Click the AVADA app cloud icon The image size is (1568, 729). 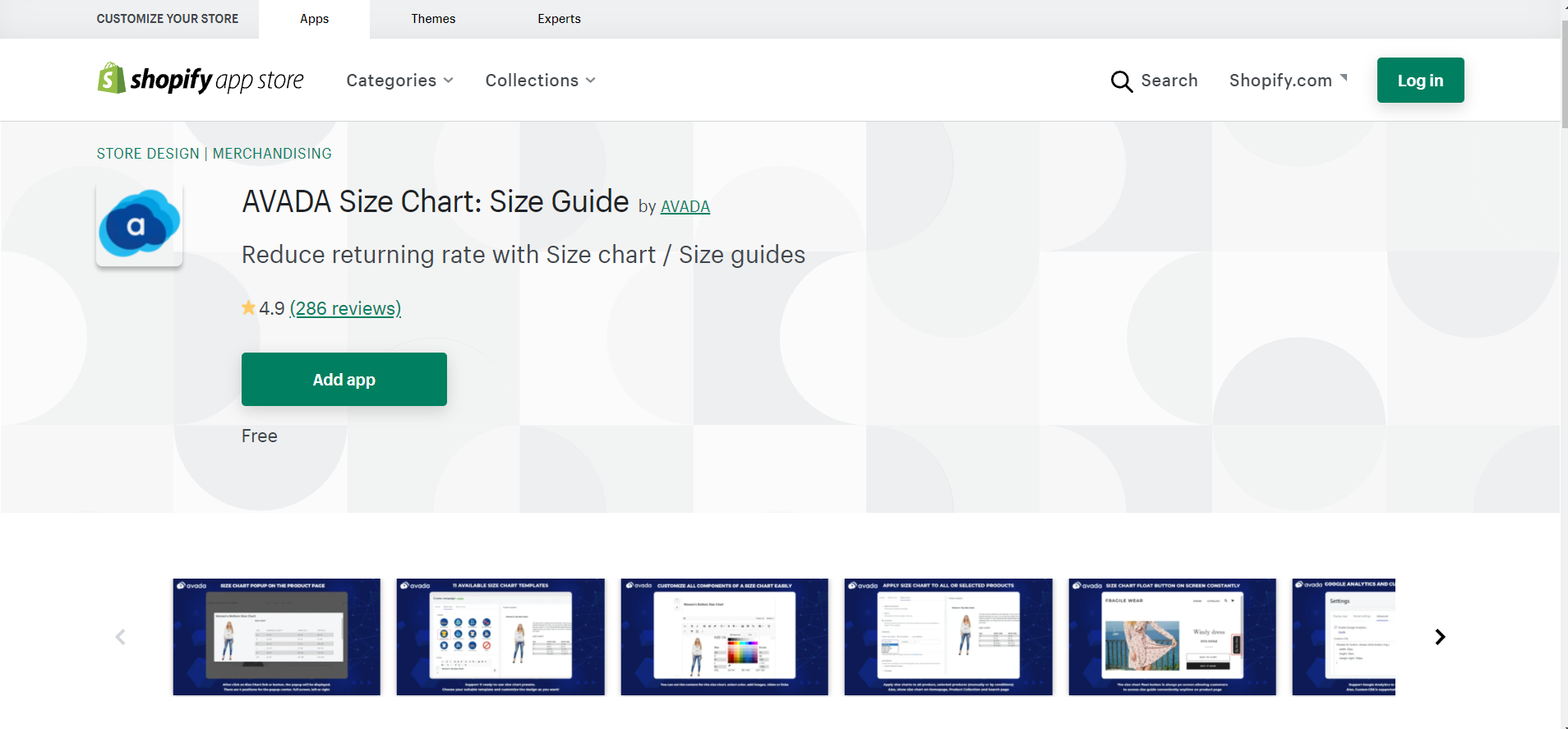(139, 224)
